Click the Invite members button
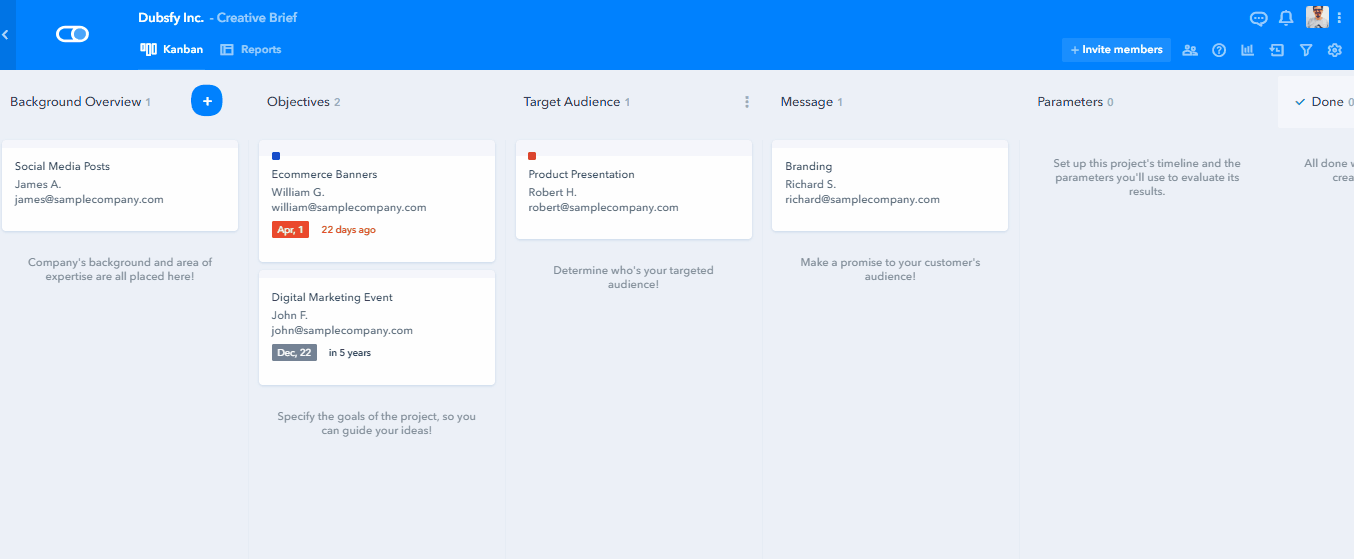Image resolution: width=1354 pixels, height=559 pixels. pyautogui.click(x=1116, y=49)
